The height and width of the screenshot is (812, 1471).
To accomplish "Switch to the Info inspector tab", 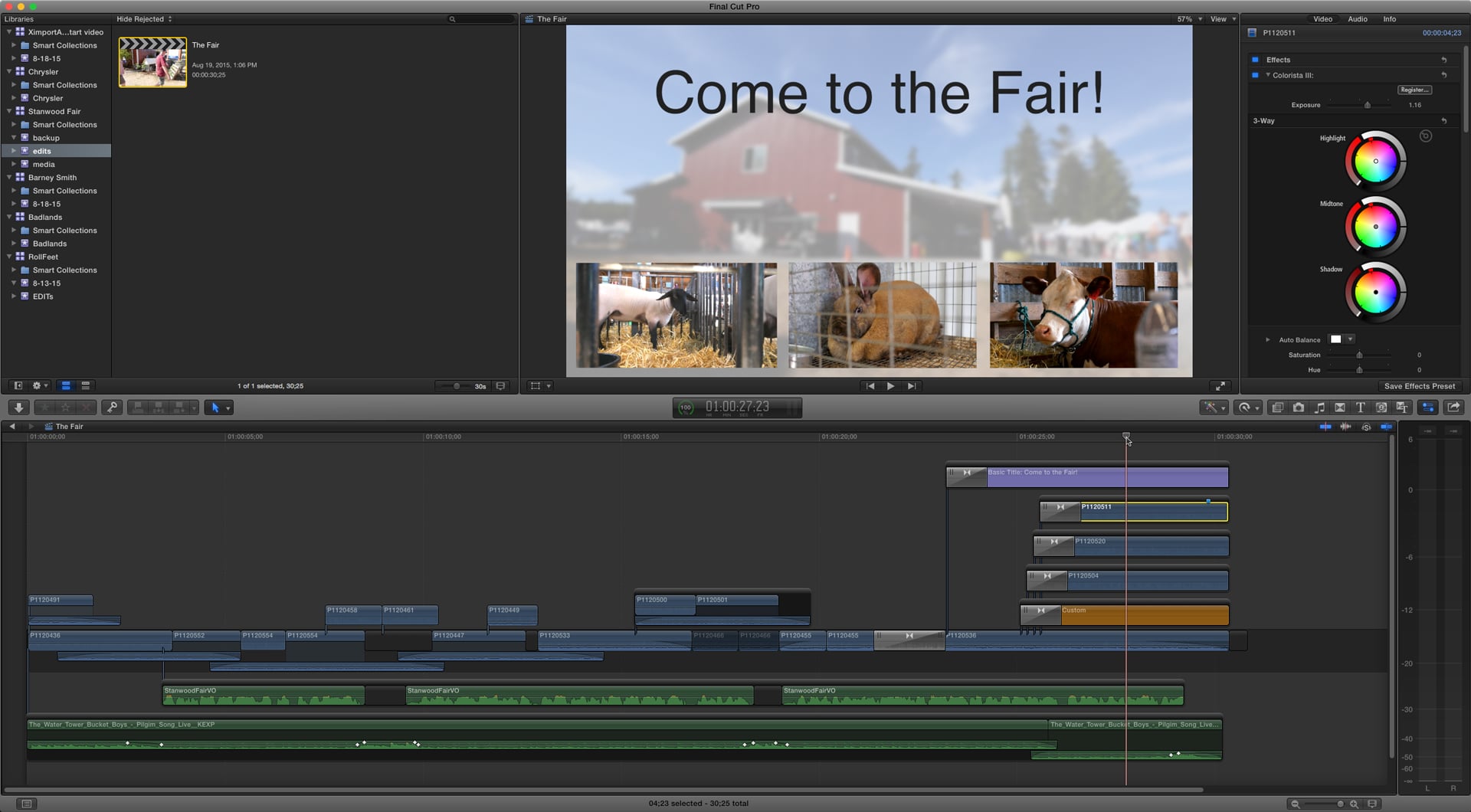I will 1389,19.
